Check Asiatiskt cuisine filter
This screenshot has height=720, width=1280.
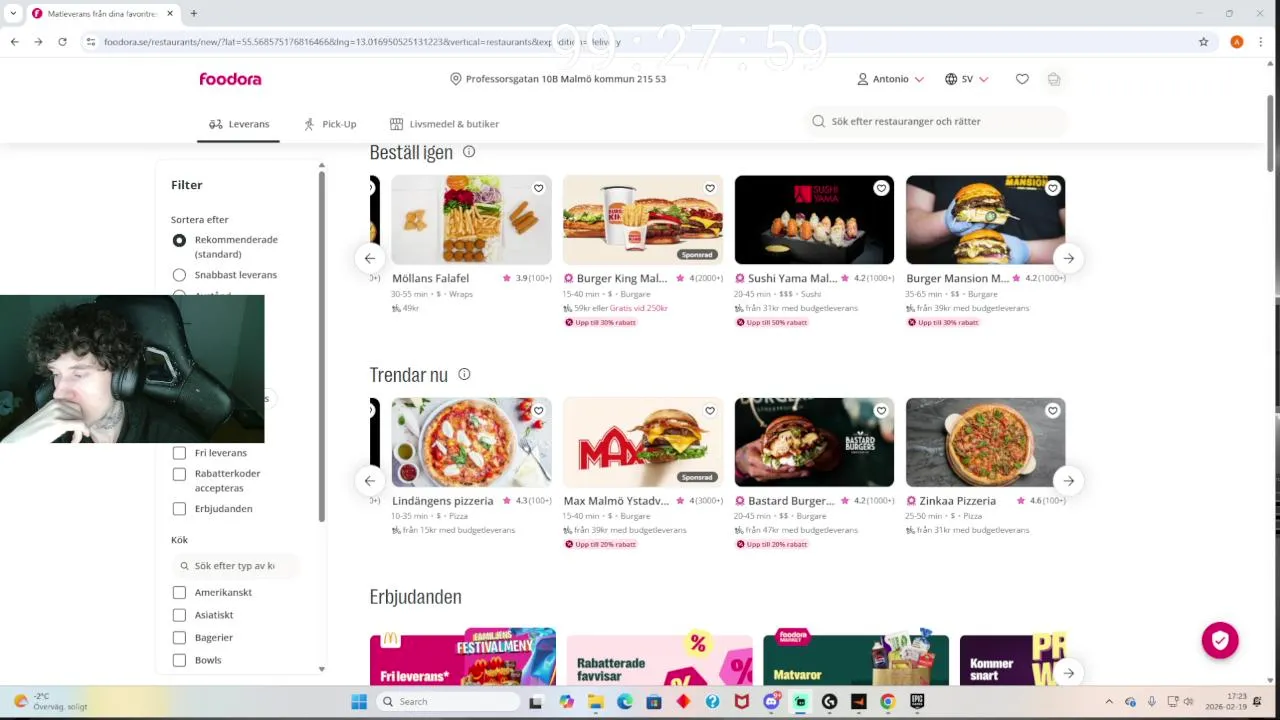coord(179,615)
